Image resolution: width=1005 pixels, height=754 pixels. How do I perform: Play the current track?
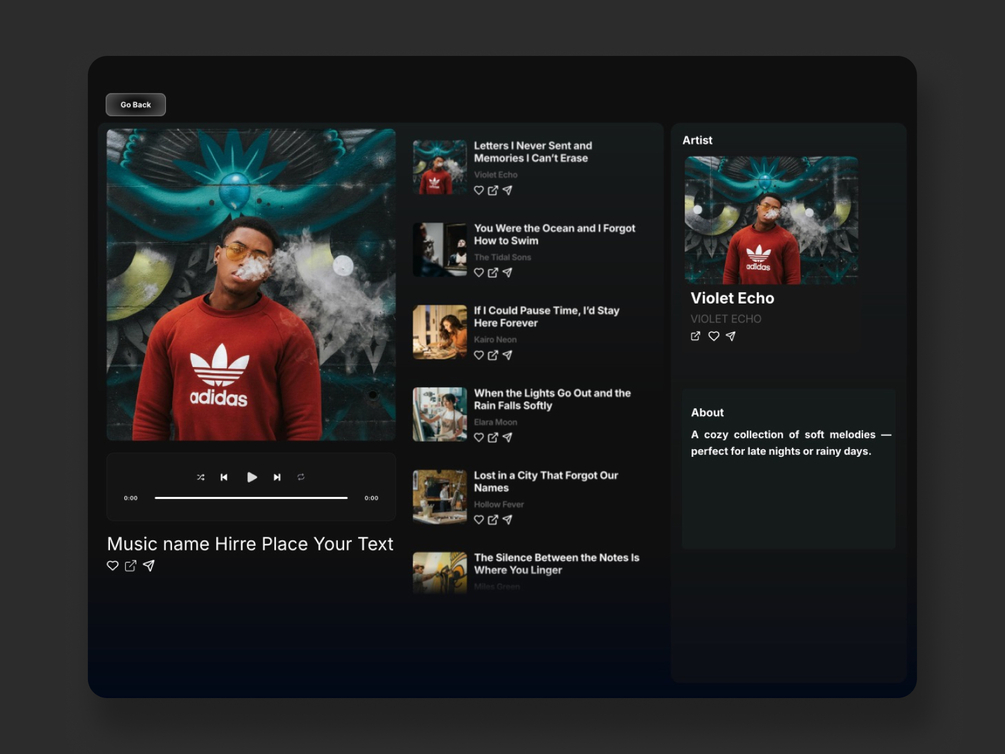pos(252,477)
